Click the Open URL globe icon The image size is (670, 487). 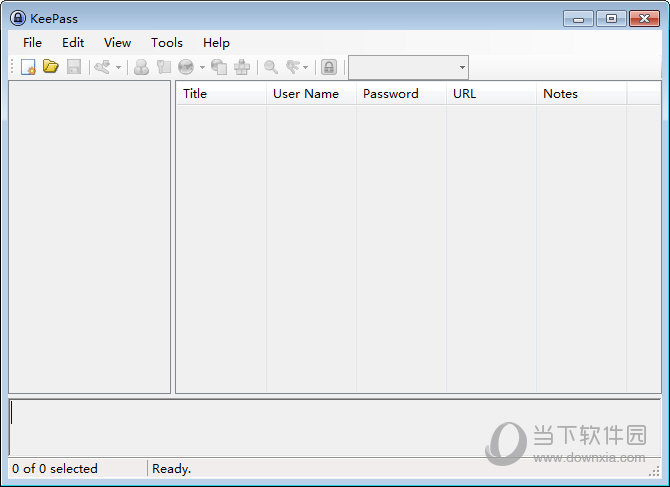pos(186,67)
